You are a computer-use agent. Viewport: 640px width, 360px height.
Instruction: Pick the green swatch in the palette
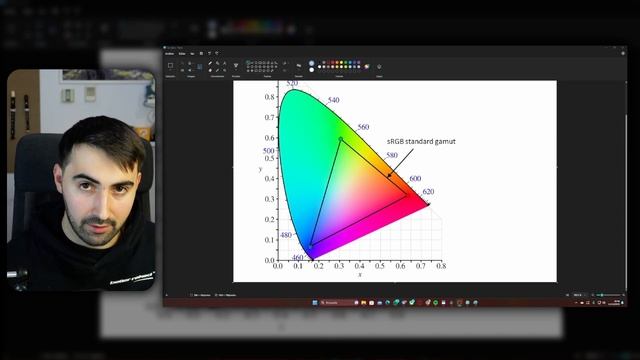[346, 62]
